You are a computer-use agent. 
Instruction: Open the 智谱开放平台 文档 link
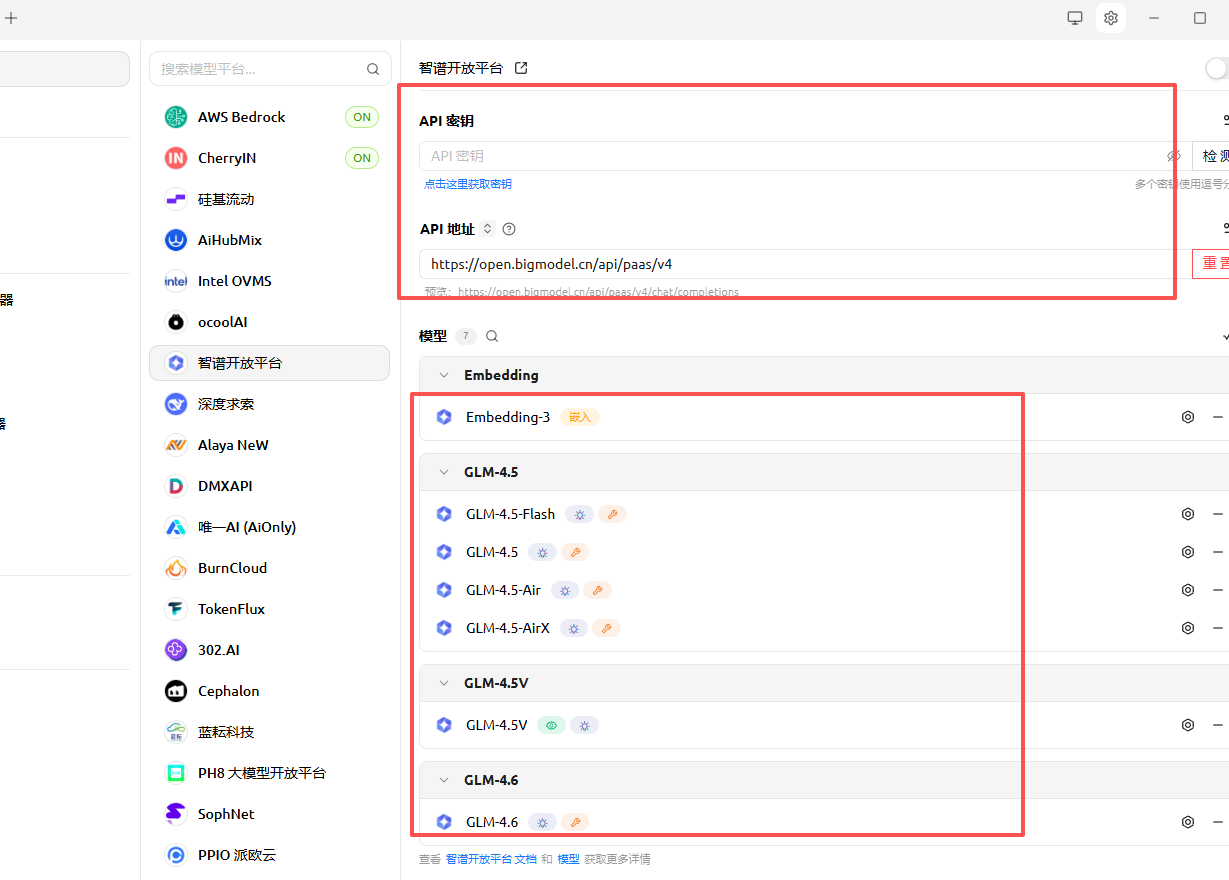click(x=491, y=859)
